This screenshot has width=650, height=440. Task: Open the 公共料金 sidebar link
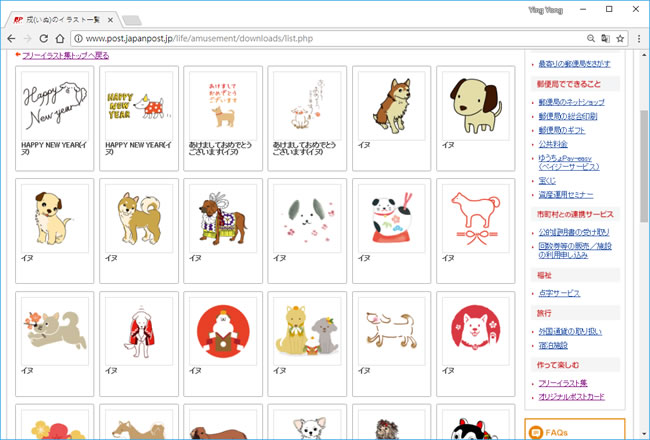point(553,144)
